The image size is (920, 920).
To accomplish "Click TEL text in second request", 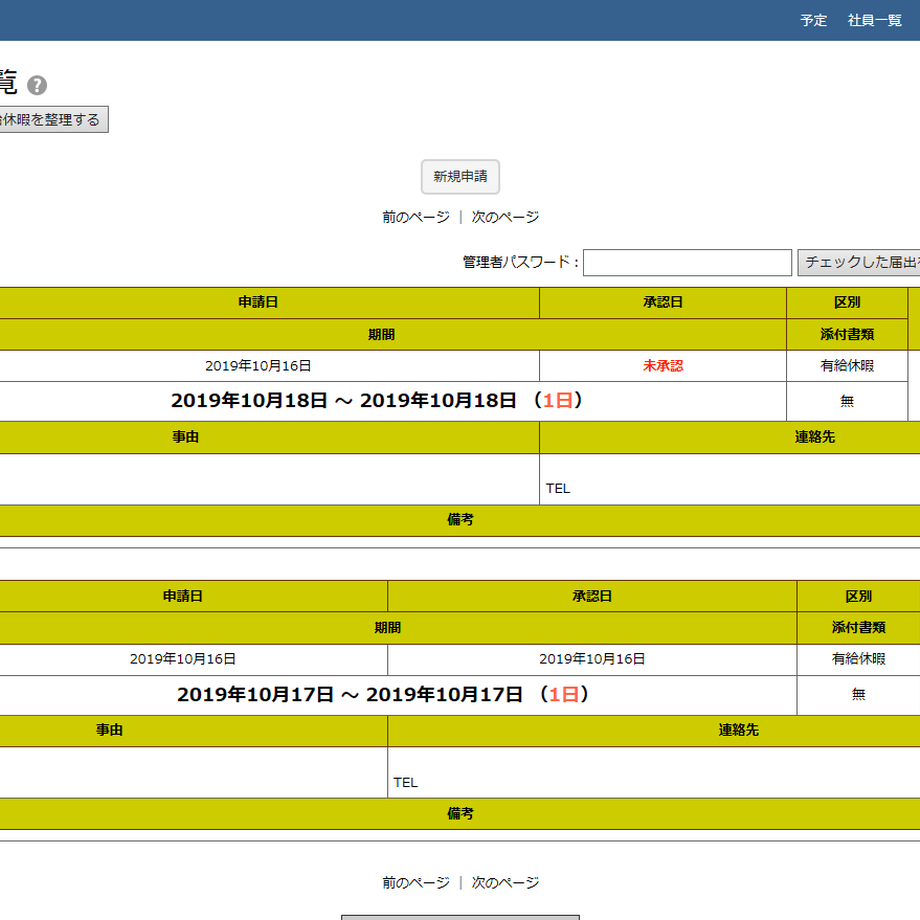I will click(x=405, y=783).
